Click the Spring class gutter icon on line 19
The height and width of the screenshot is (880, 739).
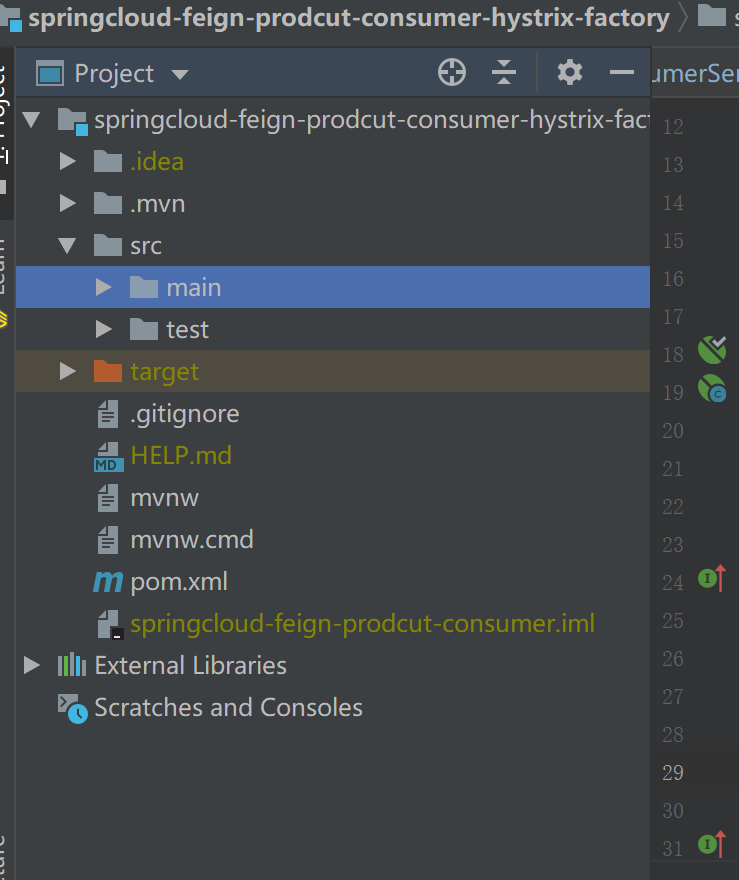click(712, 388)
